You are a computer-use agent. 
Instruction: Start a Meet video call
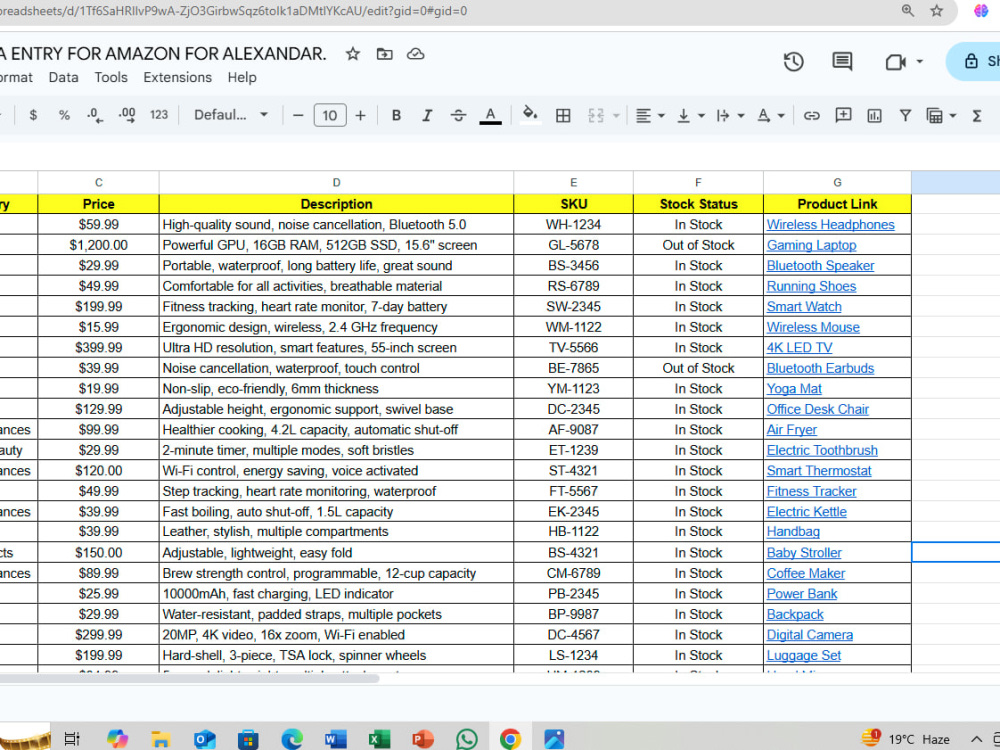pos(895,62)
